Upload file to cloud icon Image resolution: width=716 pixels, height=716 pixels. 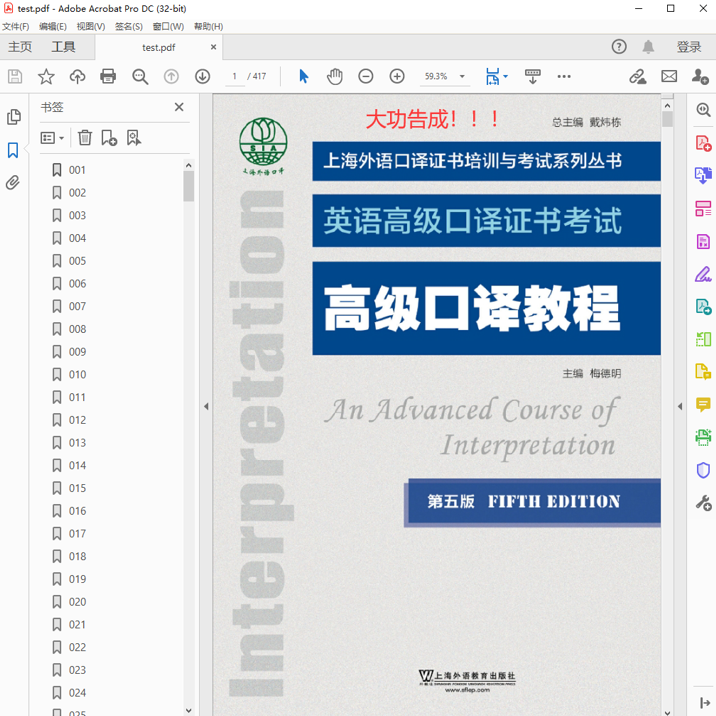(x=77, y=76)
